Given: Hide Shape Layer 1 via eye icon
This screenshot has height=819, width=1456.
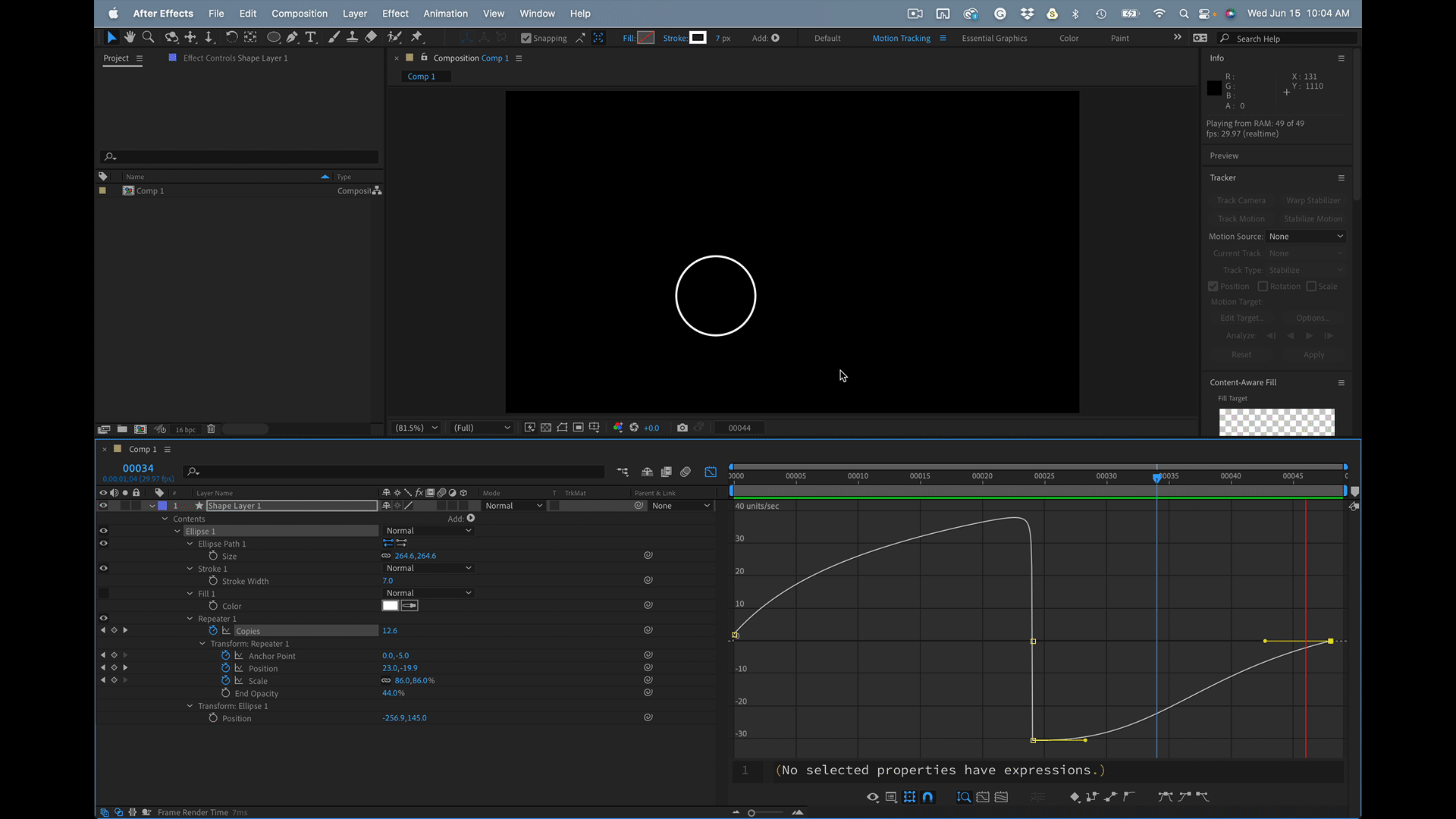Looking at the screenshot, I should 103,506.
